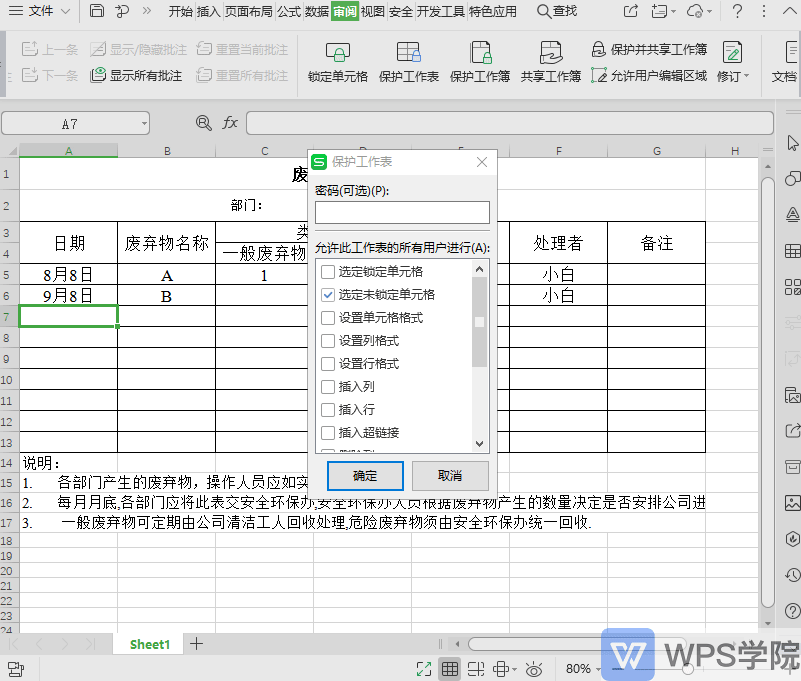Expand the more quick access tools chevron
801x681 pixels.
point(147,11)
